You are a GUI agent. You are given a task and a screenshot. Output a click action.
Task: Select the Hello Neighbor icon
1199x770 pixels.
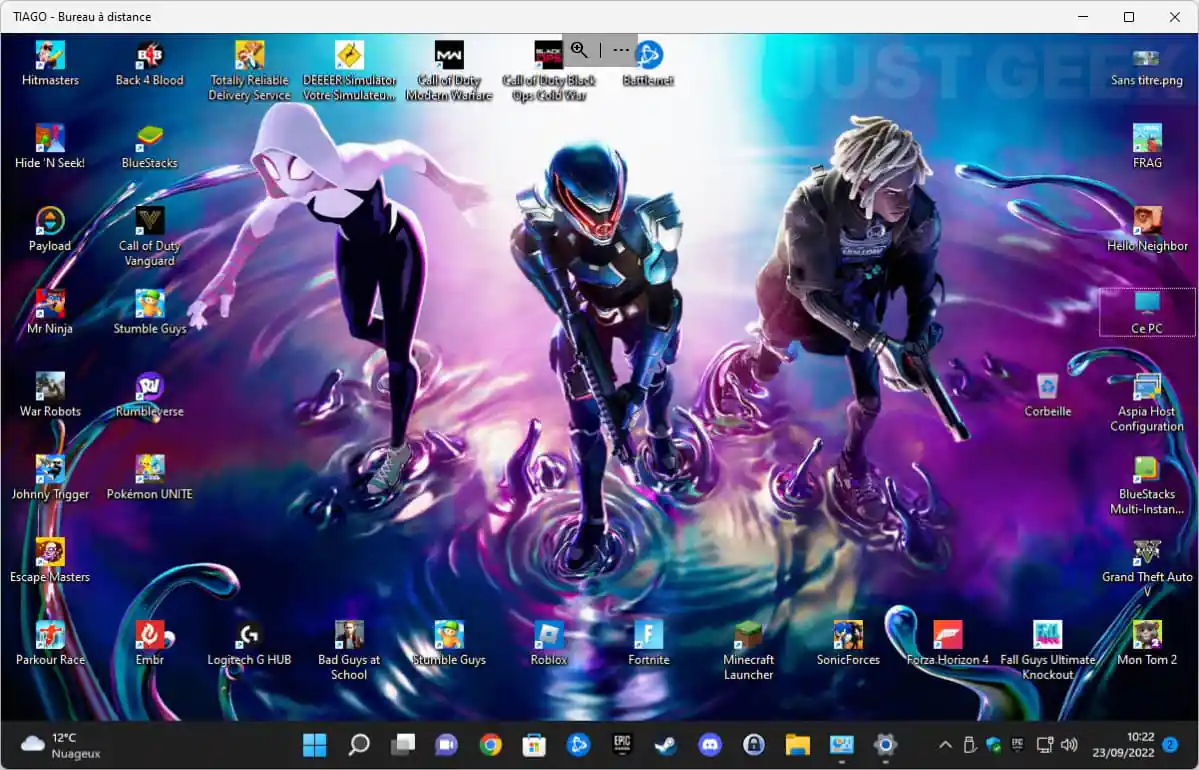(1147, 229)
